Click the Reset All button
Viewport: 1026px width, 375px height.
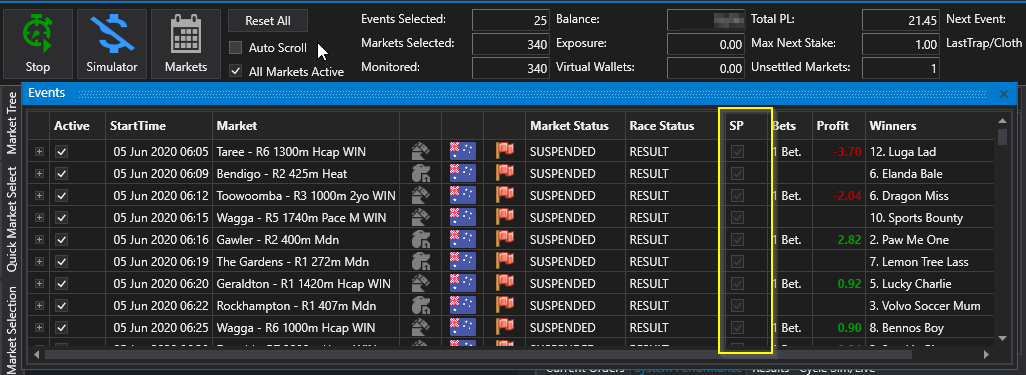pyautogui.click(x=268, y=20)
